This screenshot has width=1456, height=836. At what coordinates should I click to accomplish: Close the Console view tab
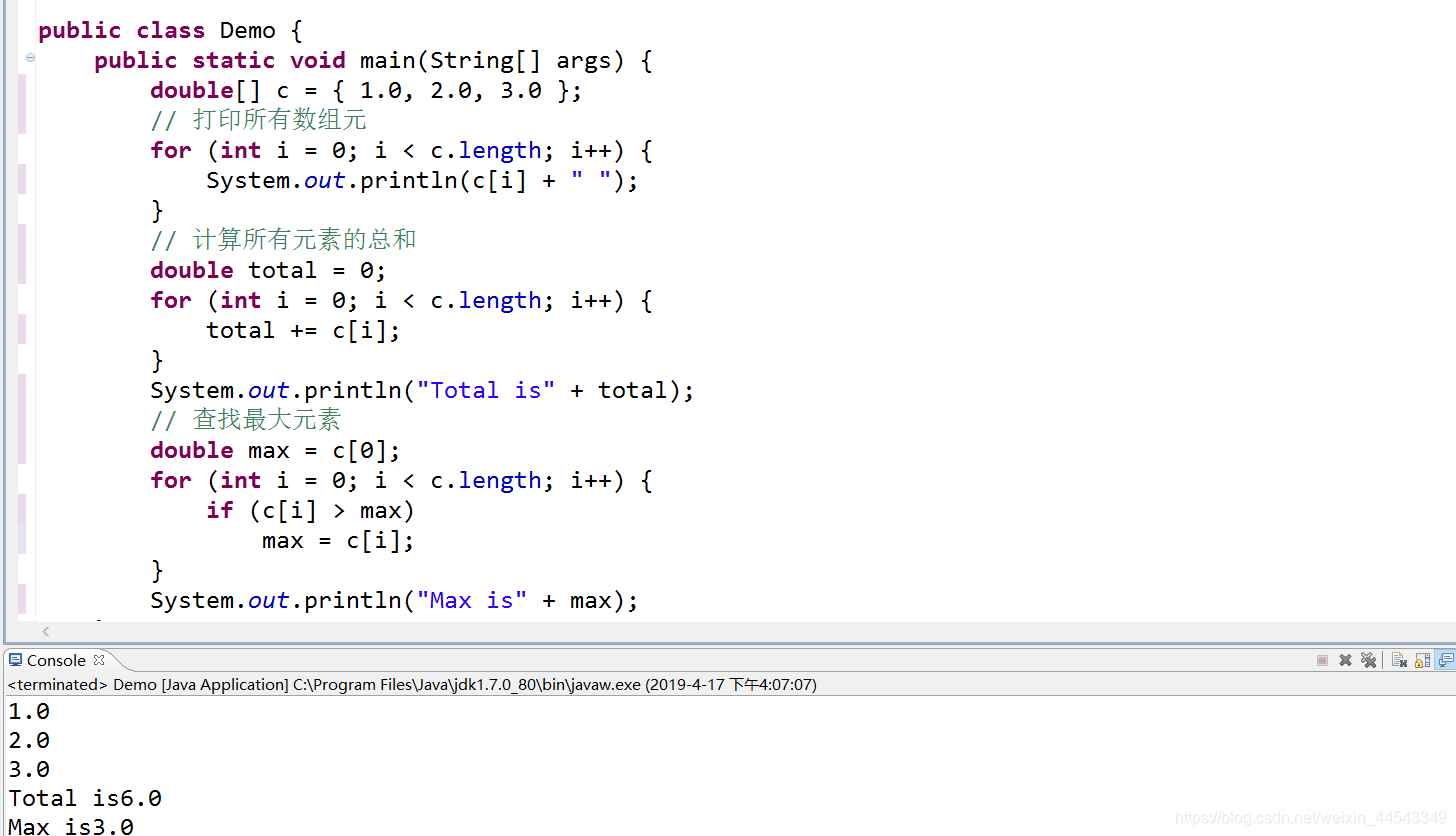click(x=99, y=660)
